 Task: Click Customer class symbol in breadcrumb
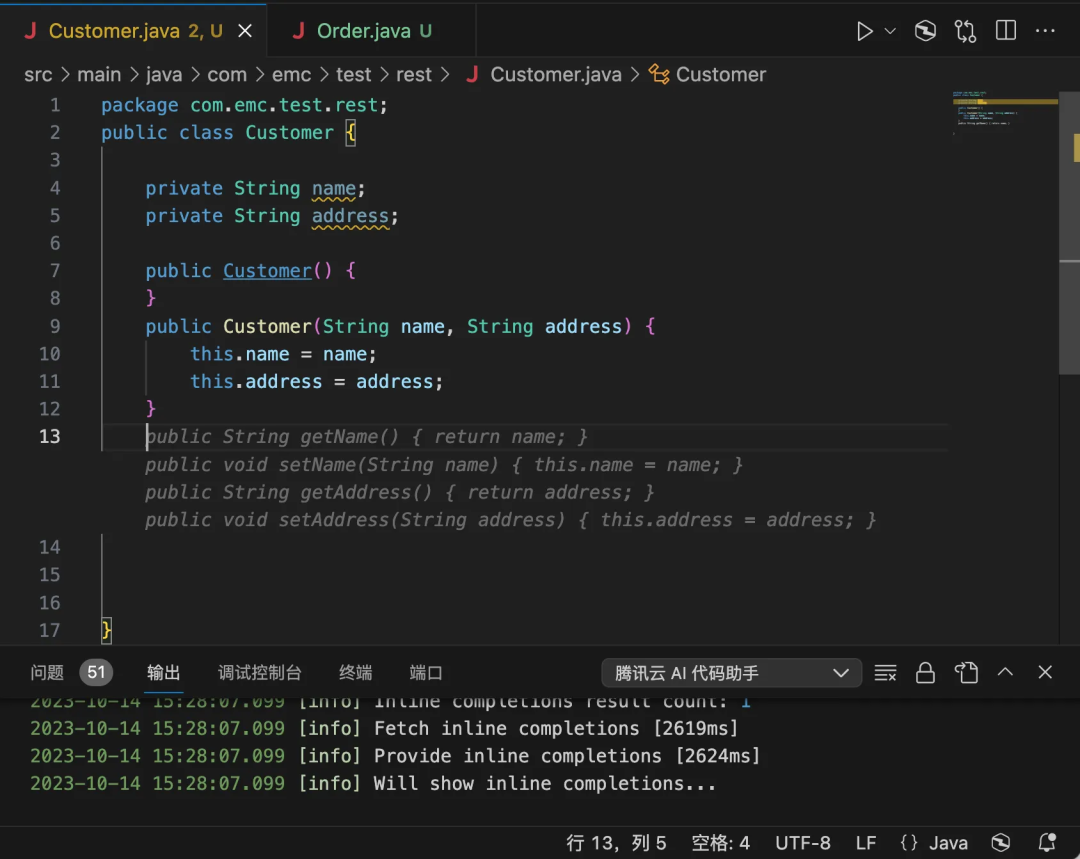pyautogui.click(x=708, y=74)
